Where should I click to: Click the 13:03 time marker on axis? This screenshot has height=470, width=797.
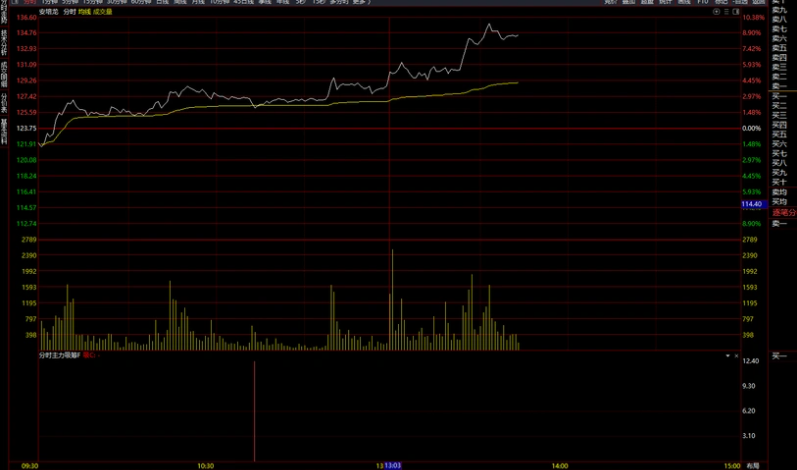pos(392,465)
